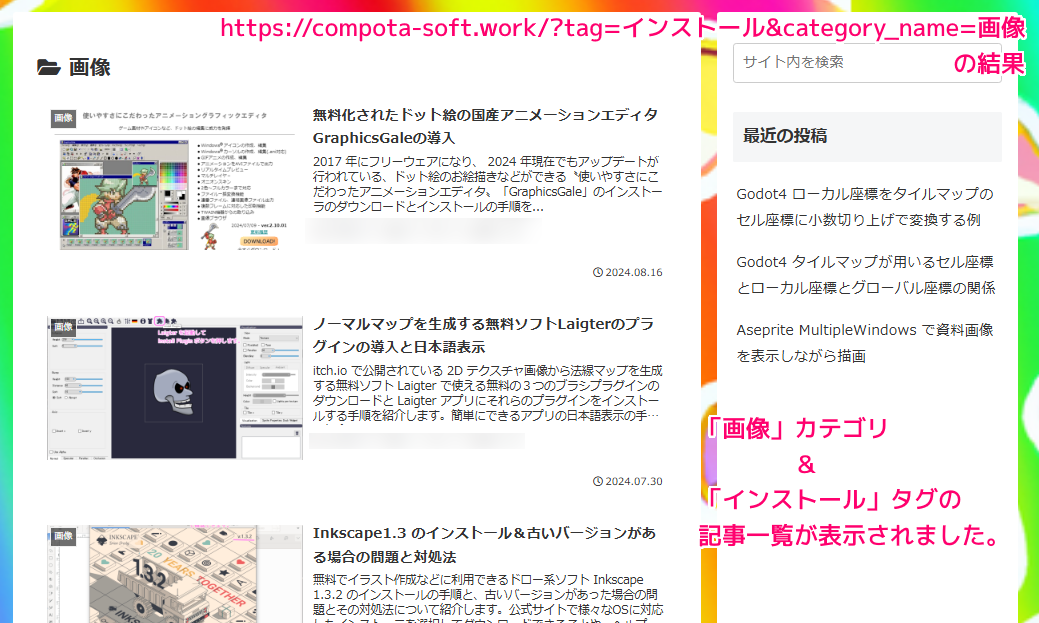Click the 画像 label on GraphicsGale thumbnail

pos(64,118)
